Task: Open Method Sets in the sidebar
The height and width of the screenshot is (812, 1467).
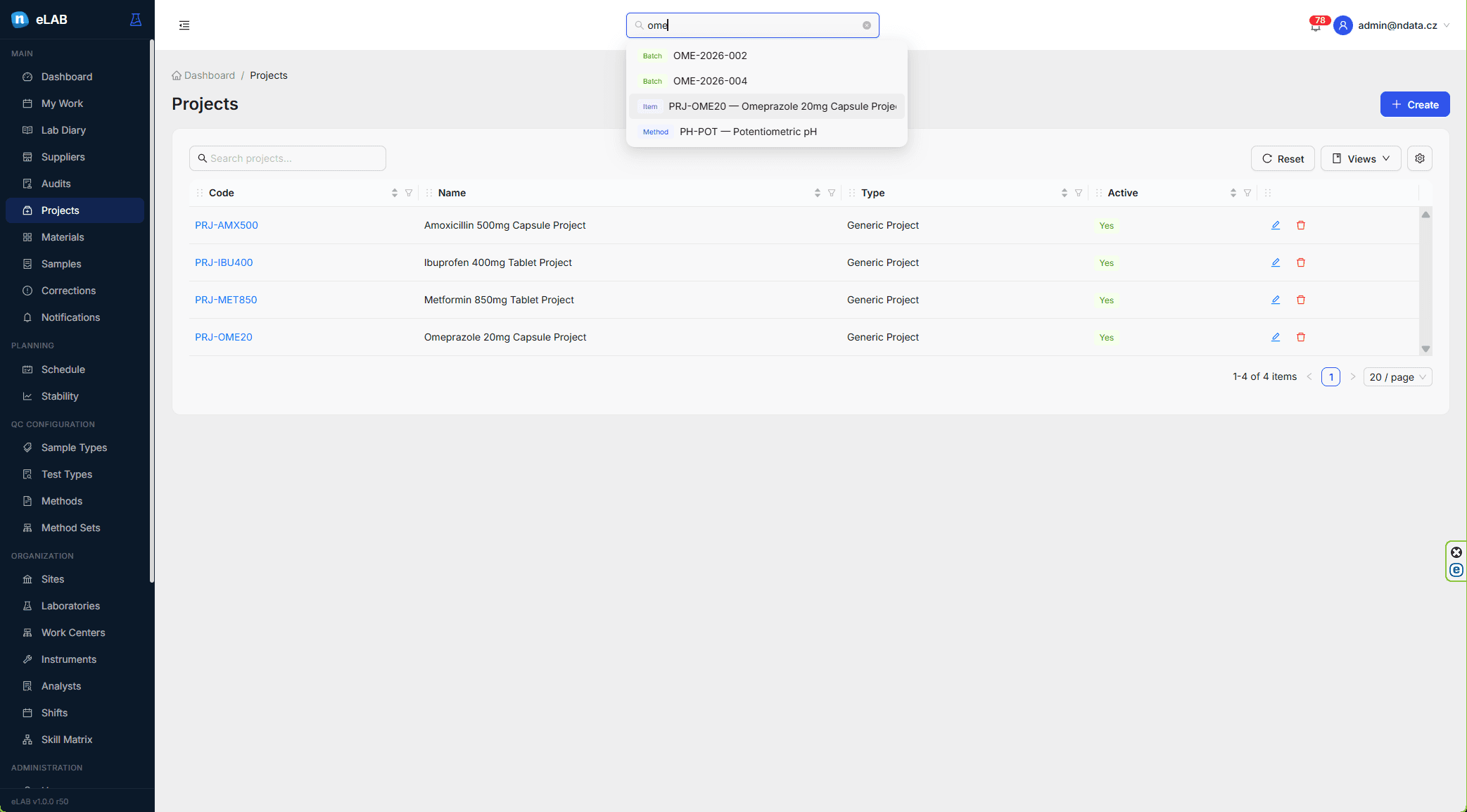Action: click(x=75, y=528)
